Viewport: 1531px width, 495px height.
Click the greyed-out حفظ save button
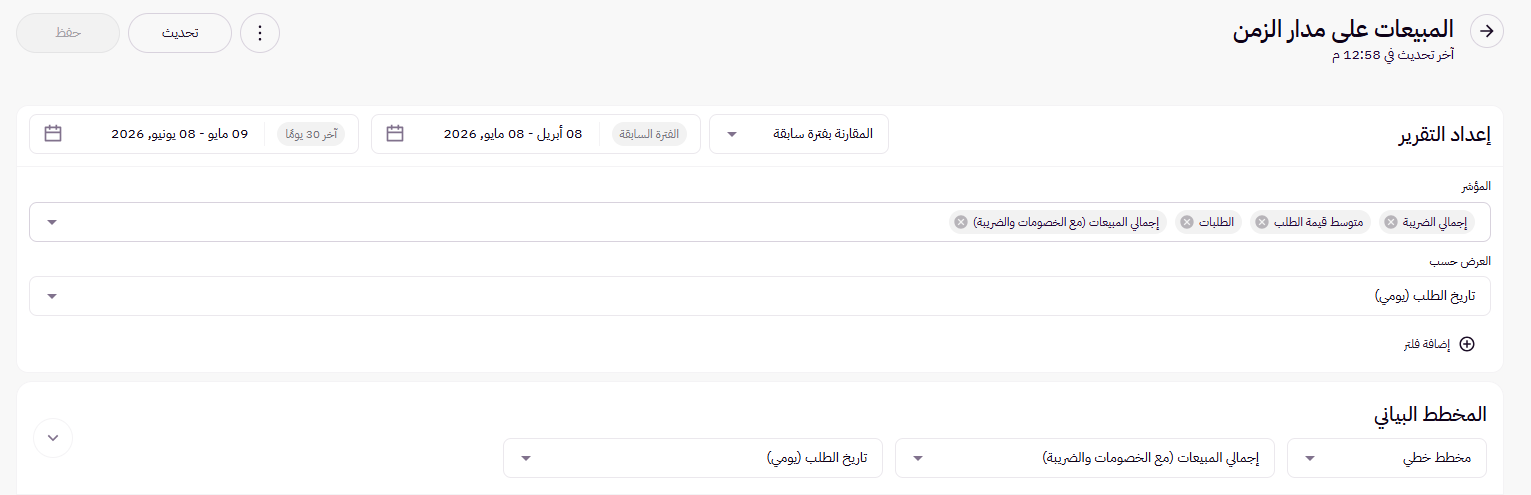click(68, 33)
